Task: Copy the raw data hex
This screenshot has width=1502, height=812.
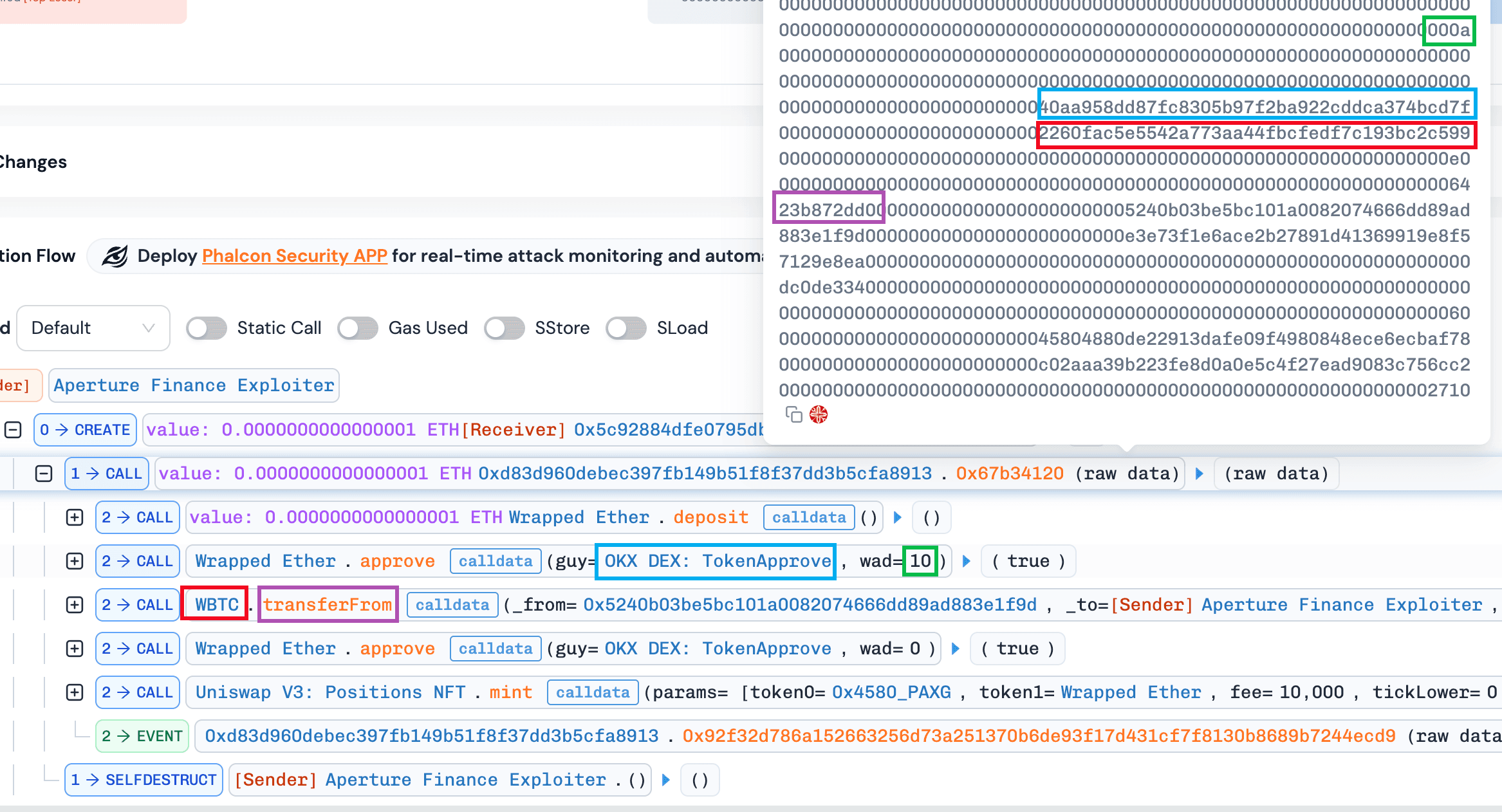Action: 793,415
